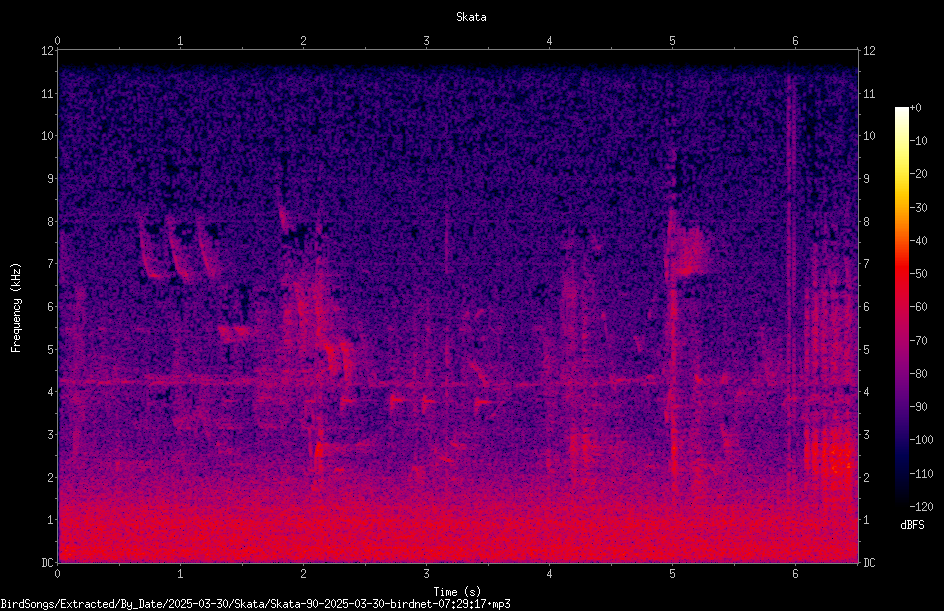Click the '-50' color scale value
This screenshot has height=611, width=944.
pos(919,273)
